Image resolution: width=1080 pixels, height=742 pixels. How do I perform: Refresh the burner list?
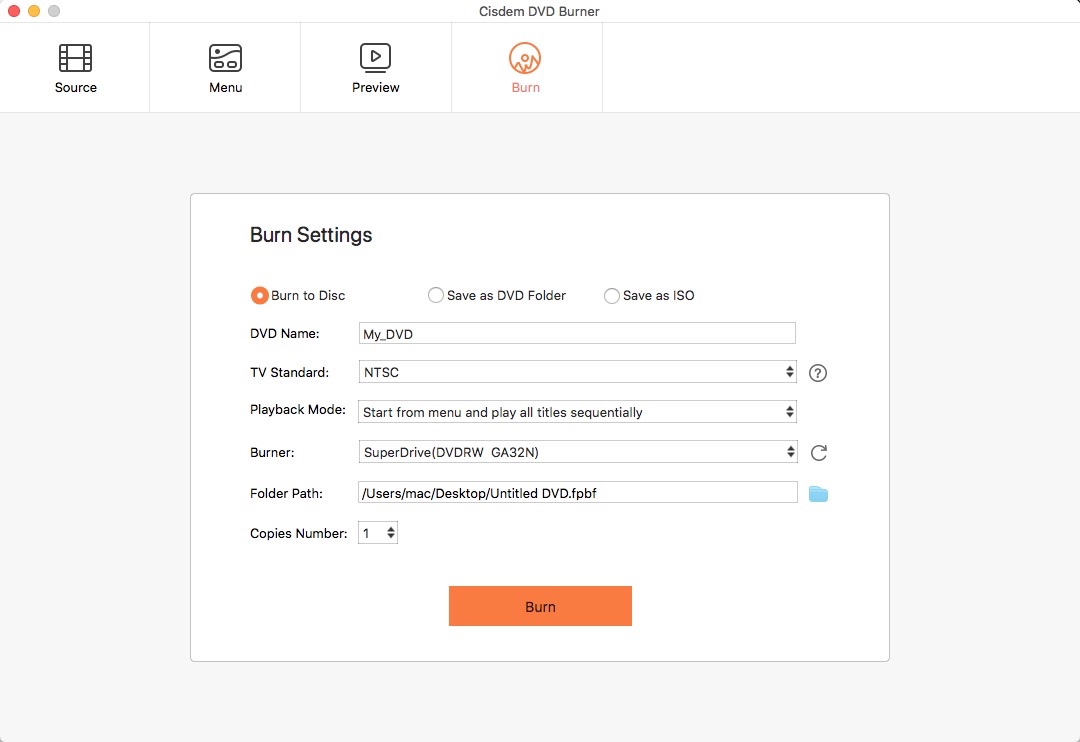818,453
